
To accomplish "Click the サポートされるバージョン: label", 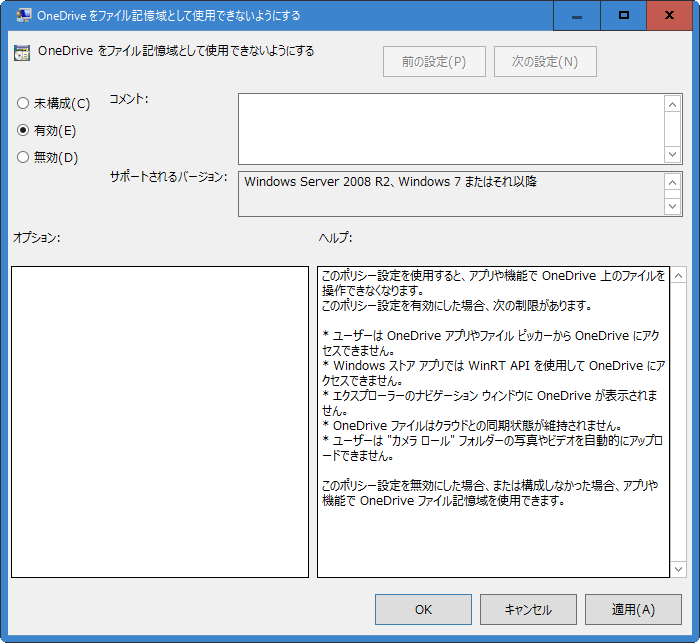I will pyautogui.click(x=169, y=177).
